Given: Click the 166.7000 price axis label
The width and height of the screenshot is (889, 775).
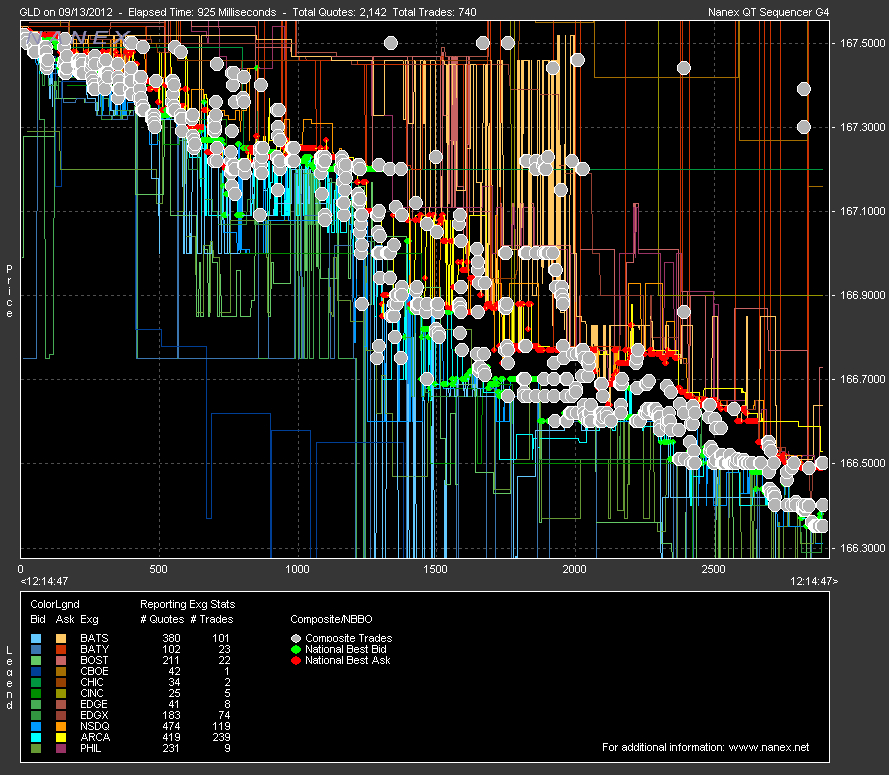Looking at the screenshot, I should pyautogui.click(x=862, y=379).
